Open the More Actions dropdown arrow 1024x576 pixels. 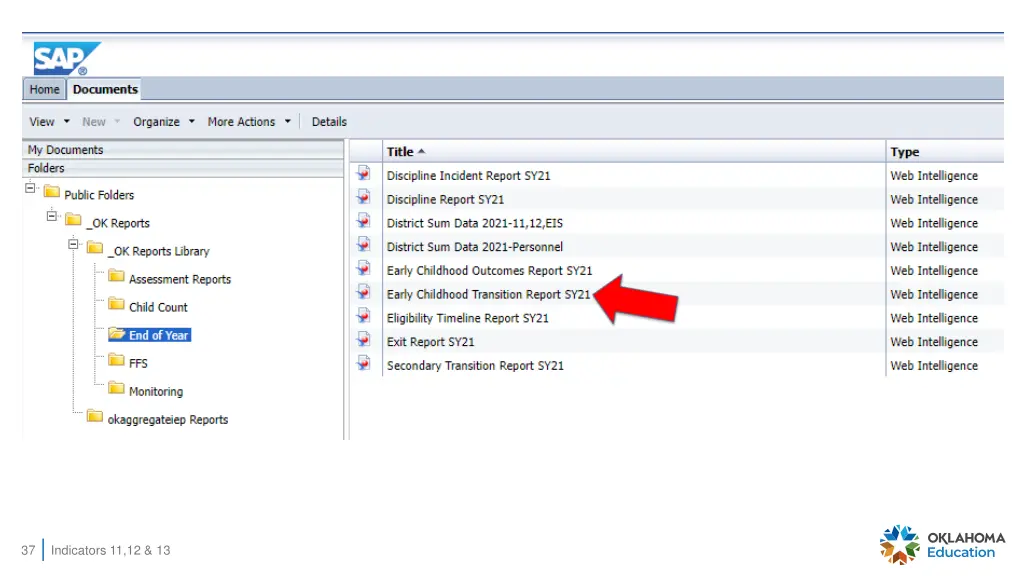[287, 121]
